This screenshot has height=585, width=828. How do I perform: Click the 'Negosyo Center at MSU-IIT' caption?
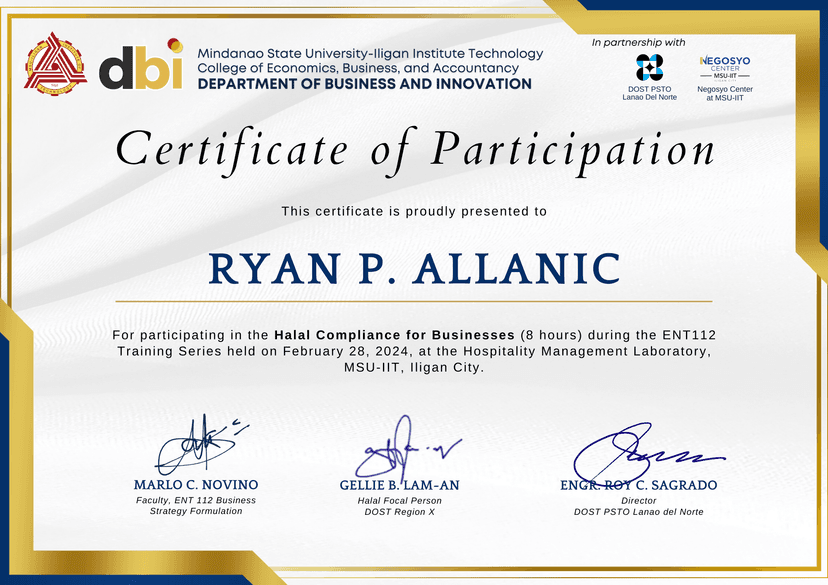(725, 94)
